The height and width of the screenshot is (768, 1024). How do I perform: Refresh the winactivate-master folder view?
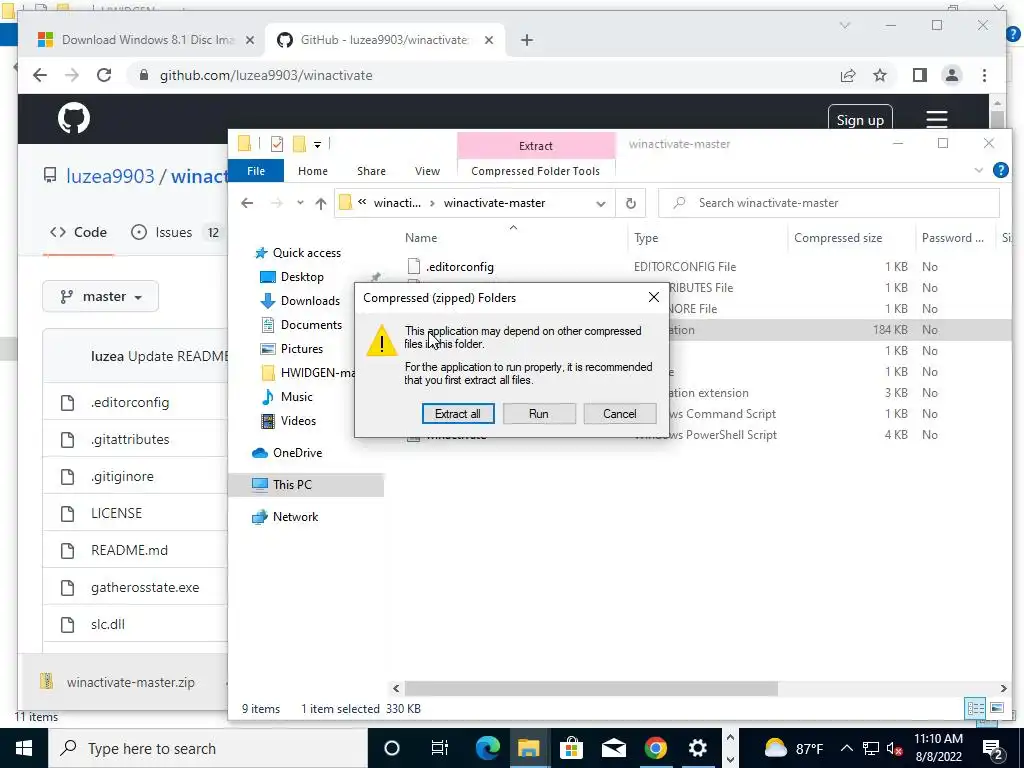630,203
